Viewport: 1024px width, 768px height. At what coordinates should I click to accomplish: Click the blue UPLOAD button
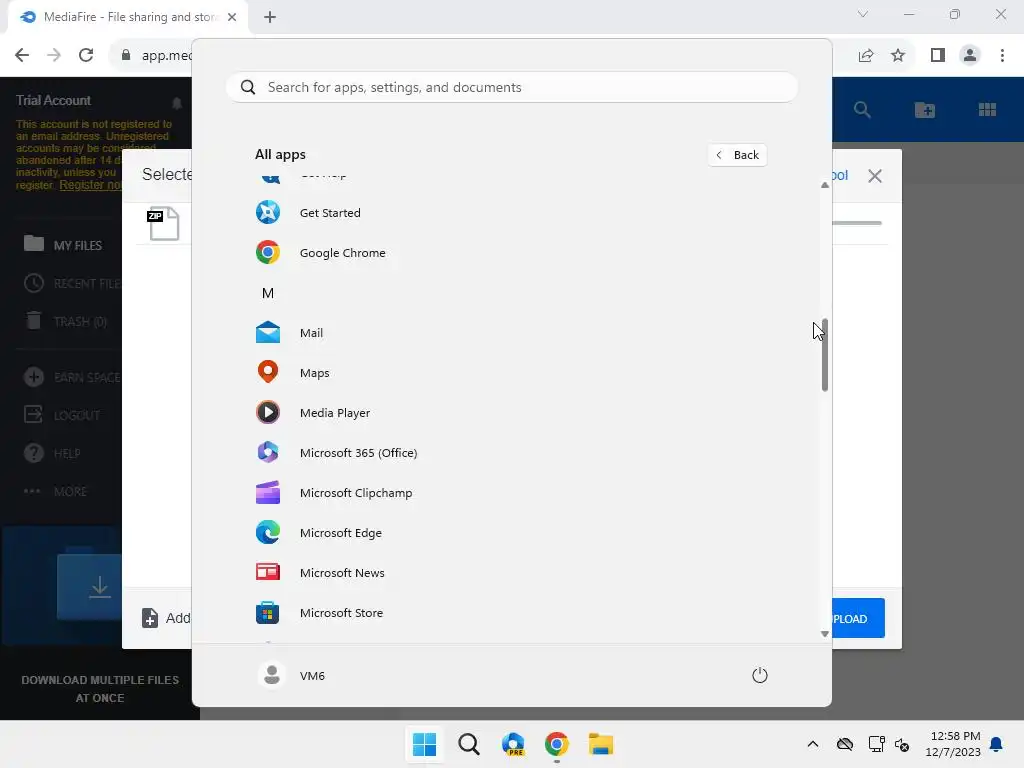[858, 618]
